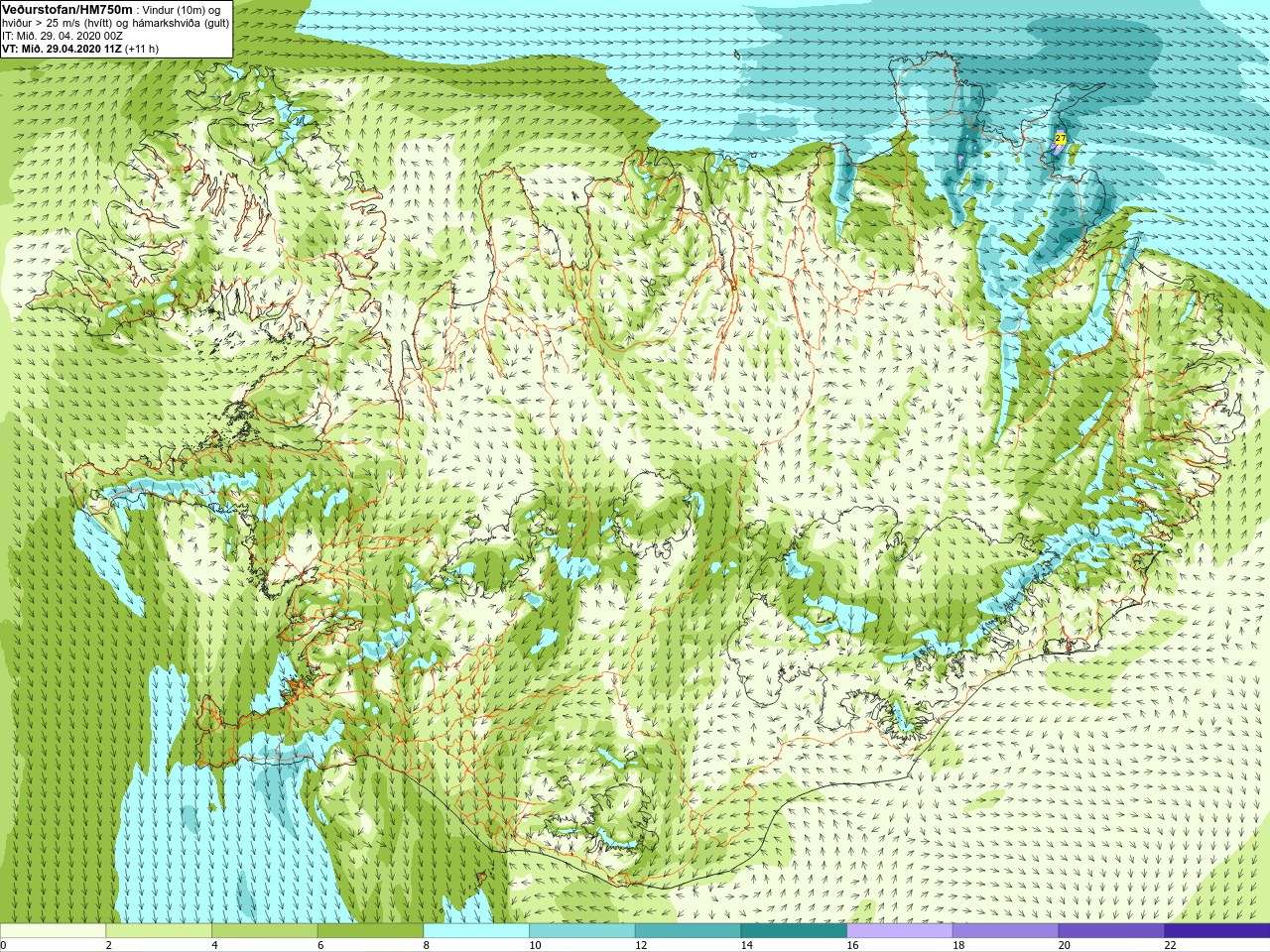Screen dimensions: 1270x952
Task: Click the legend scale label '10'
Action: click(x=535, y=945)
